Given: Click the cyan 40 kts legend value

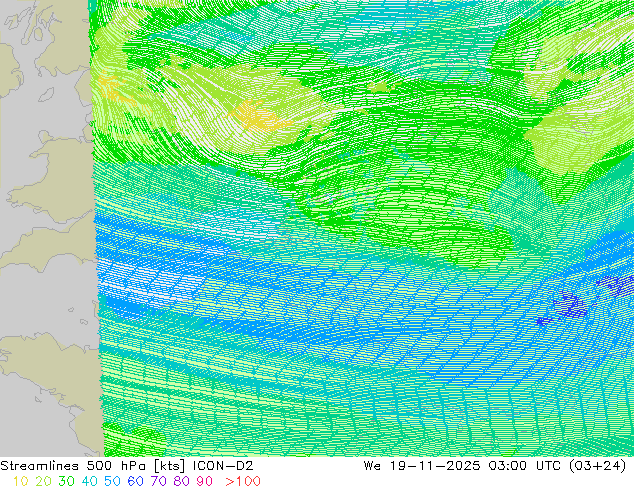Looking at the screenshot, I should (x=89, y=481).
